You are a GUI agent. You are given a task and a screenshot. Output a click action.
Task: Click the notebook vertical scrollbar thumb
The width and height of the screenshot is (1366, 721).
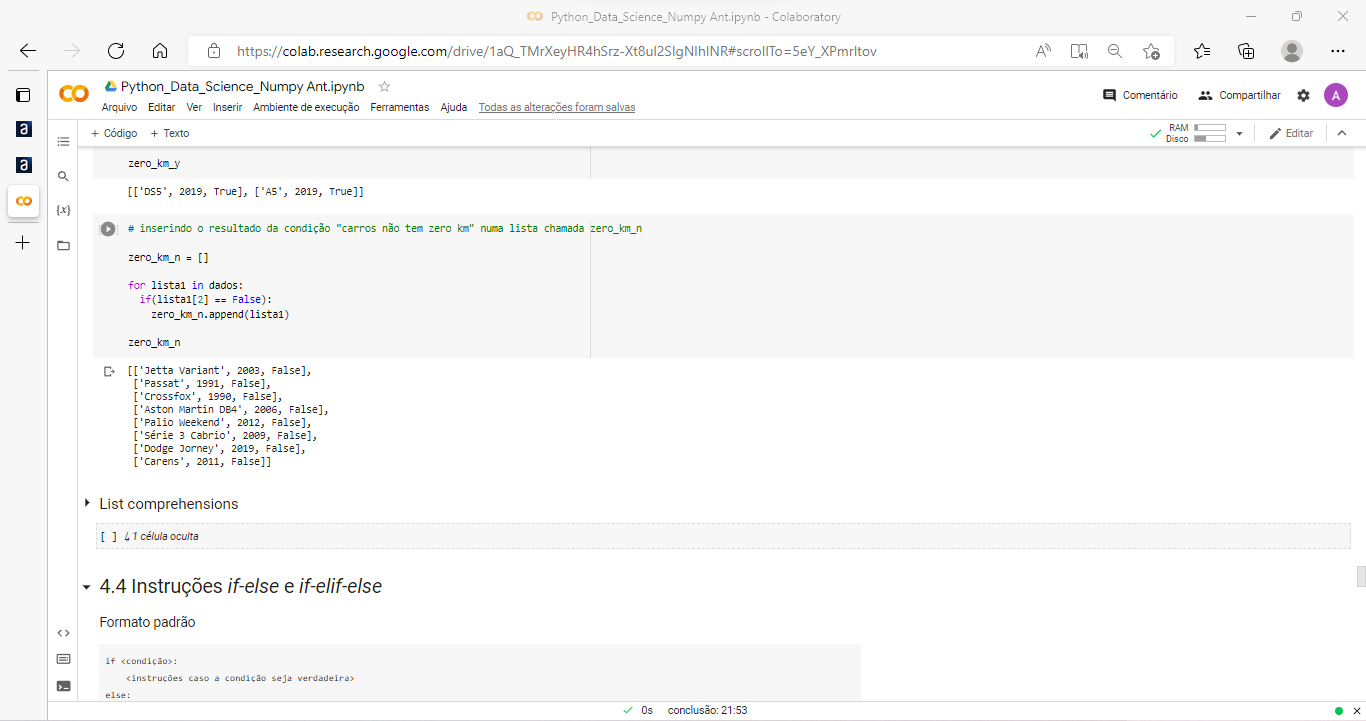click(x=1361, y=577)
